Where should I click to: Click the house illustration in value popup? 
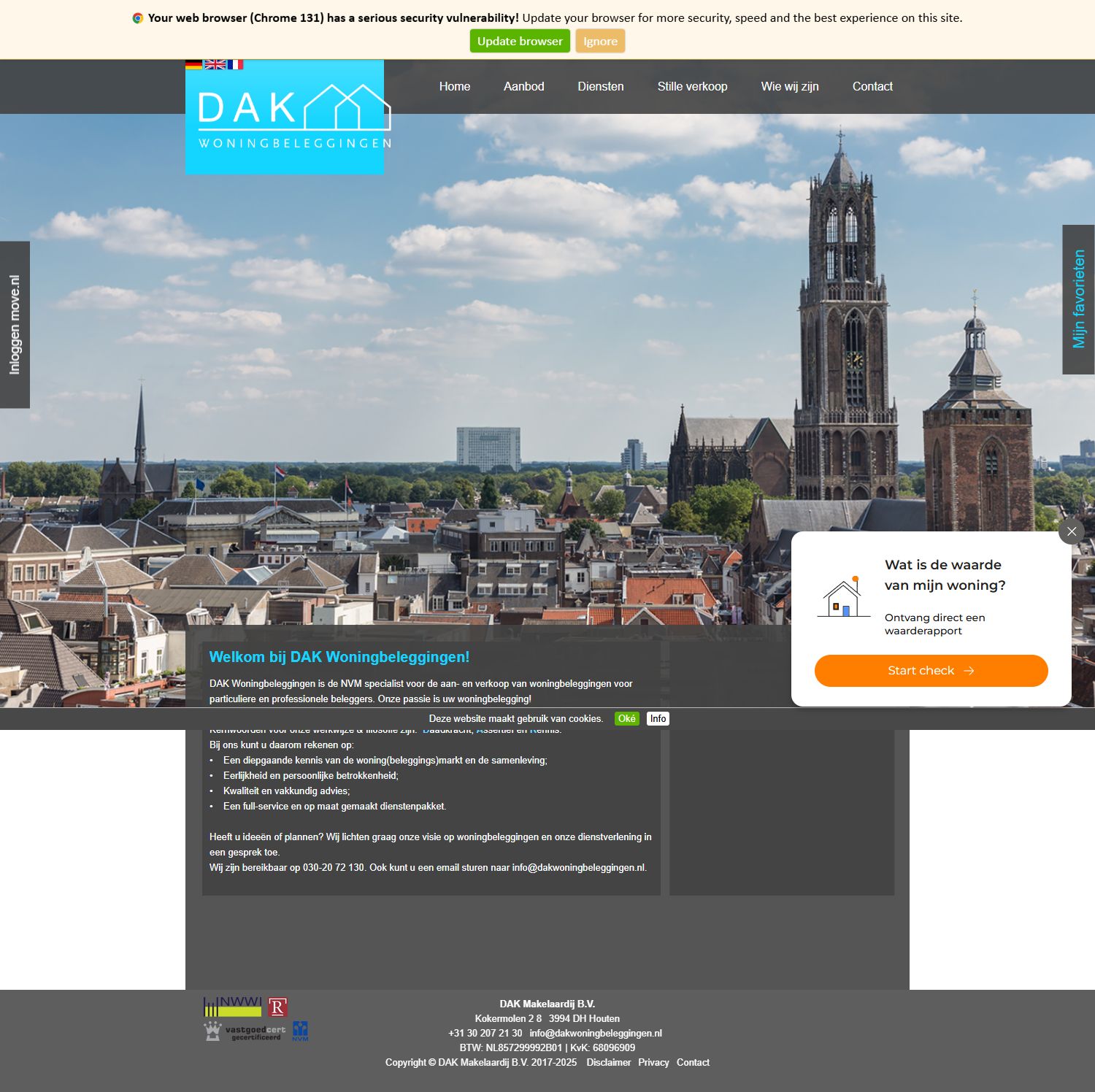click(843, 596)
